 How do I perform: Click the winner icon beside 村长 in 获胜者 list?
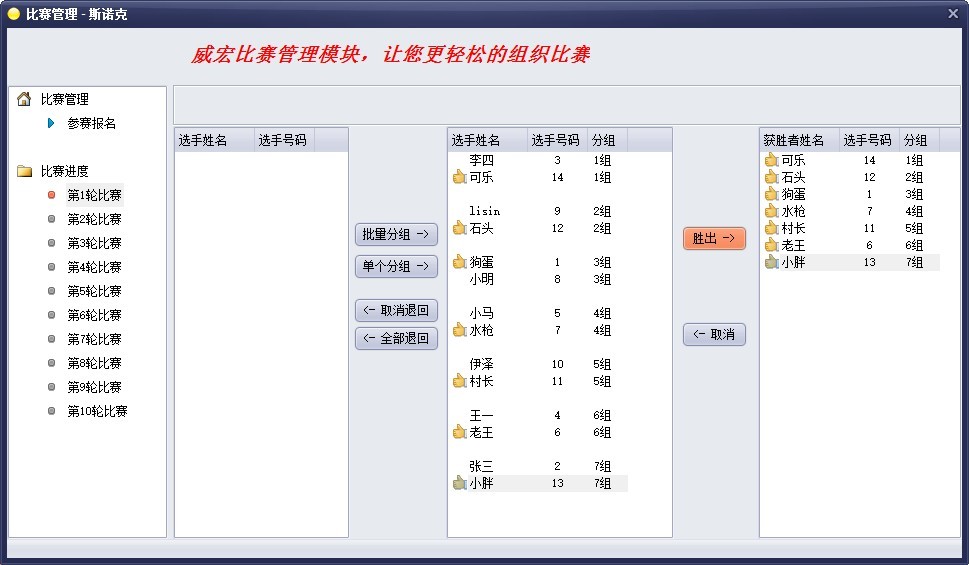[771, 228]
